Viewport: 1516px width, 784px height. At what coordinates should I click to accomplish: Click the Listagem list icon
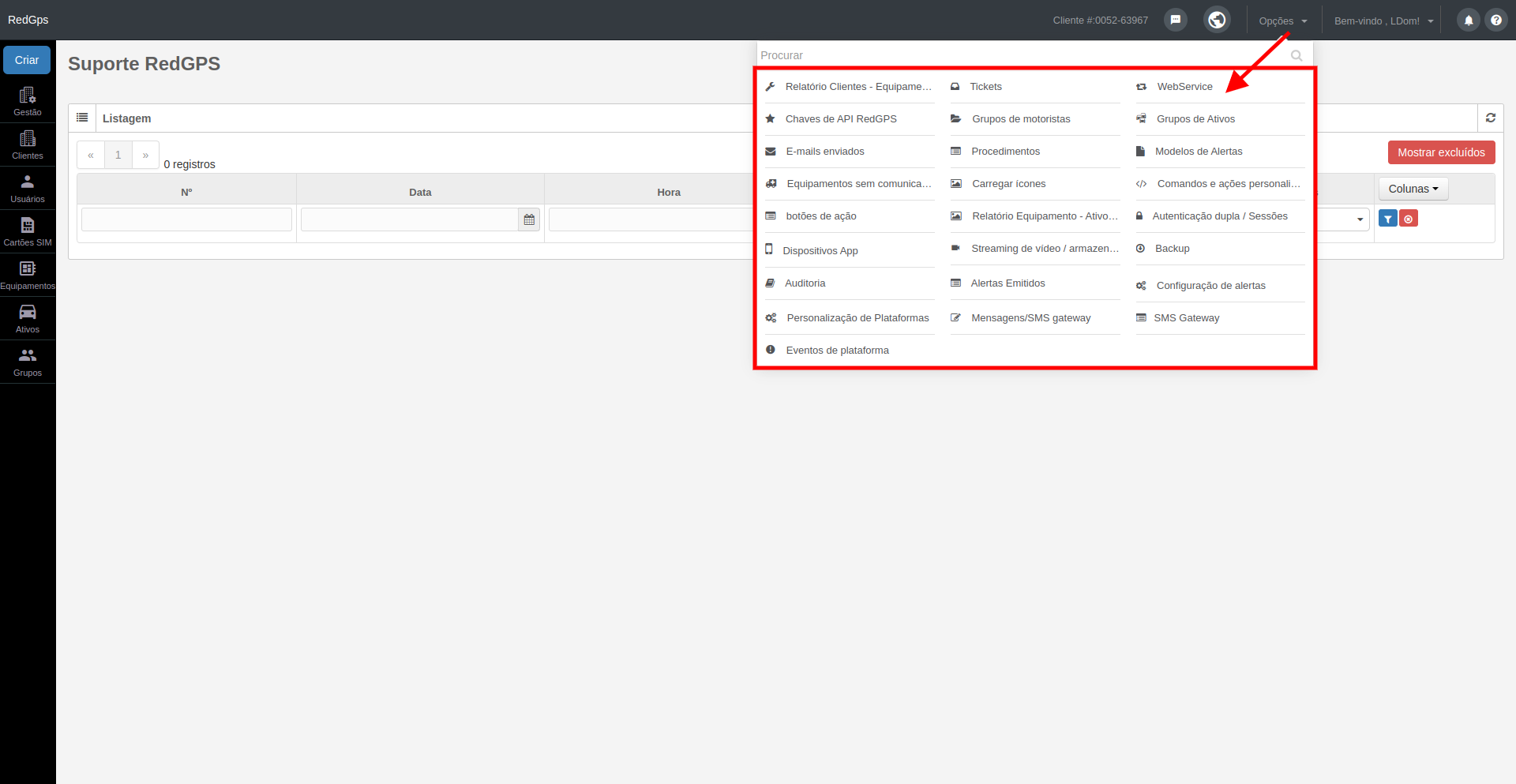[x=82, y=118]
